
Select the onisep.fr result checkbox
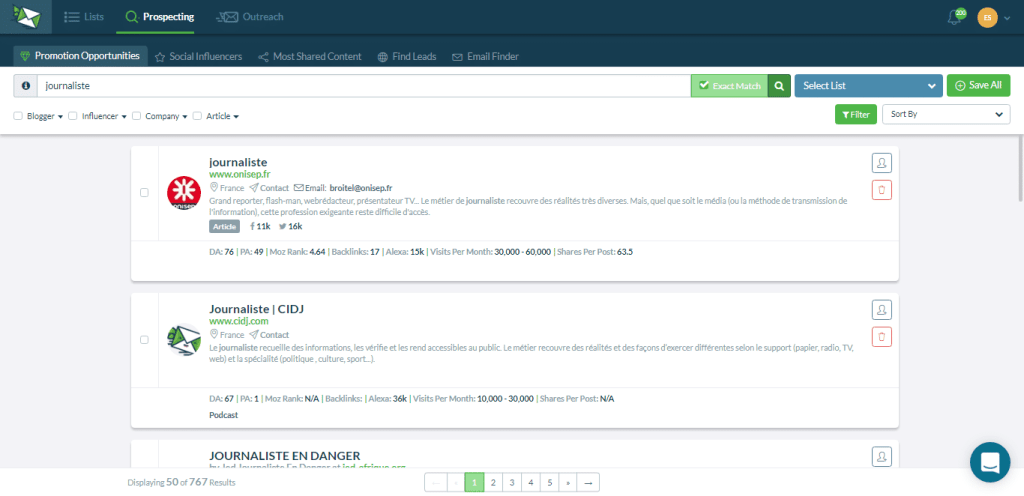144,193
